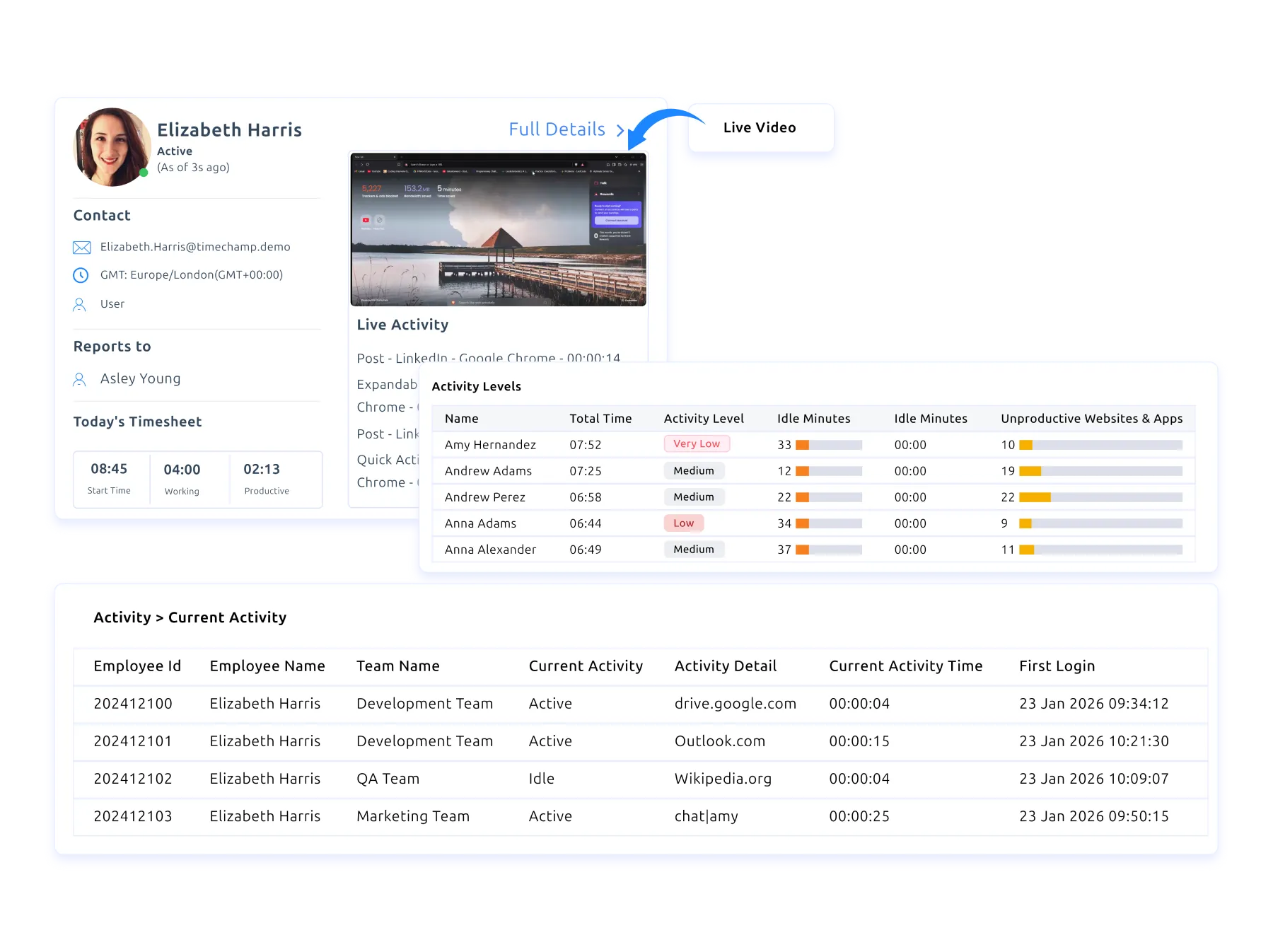Sort by the Total Time column header
The image size is (1273, 952).
600,418
